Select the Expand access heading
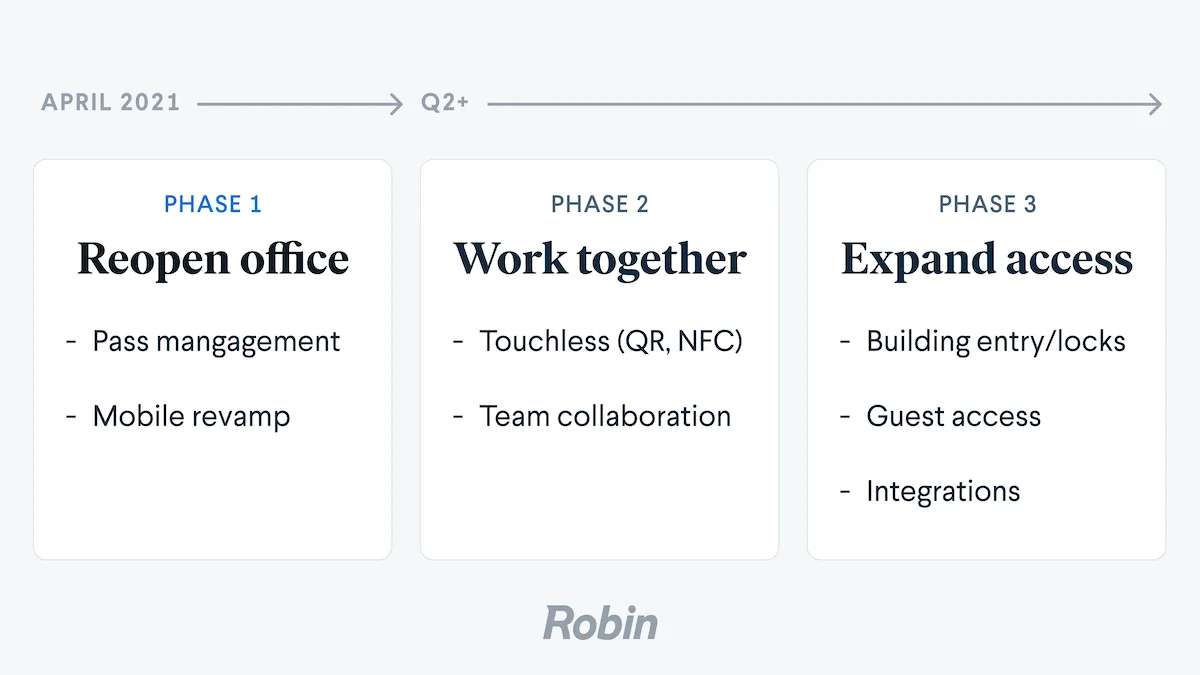Viewport: 1200px width, 675px height. tap(987, 259)
